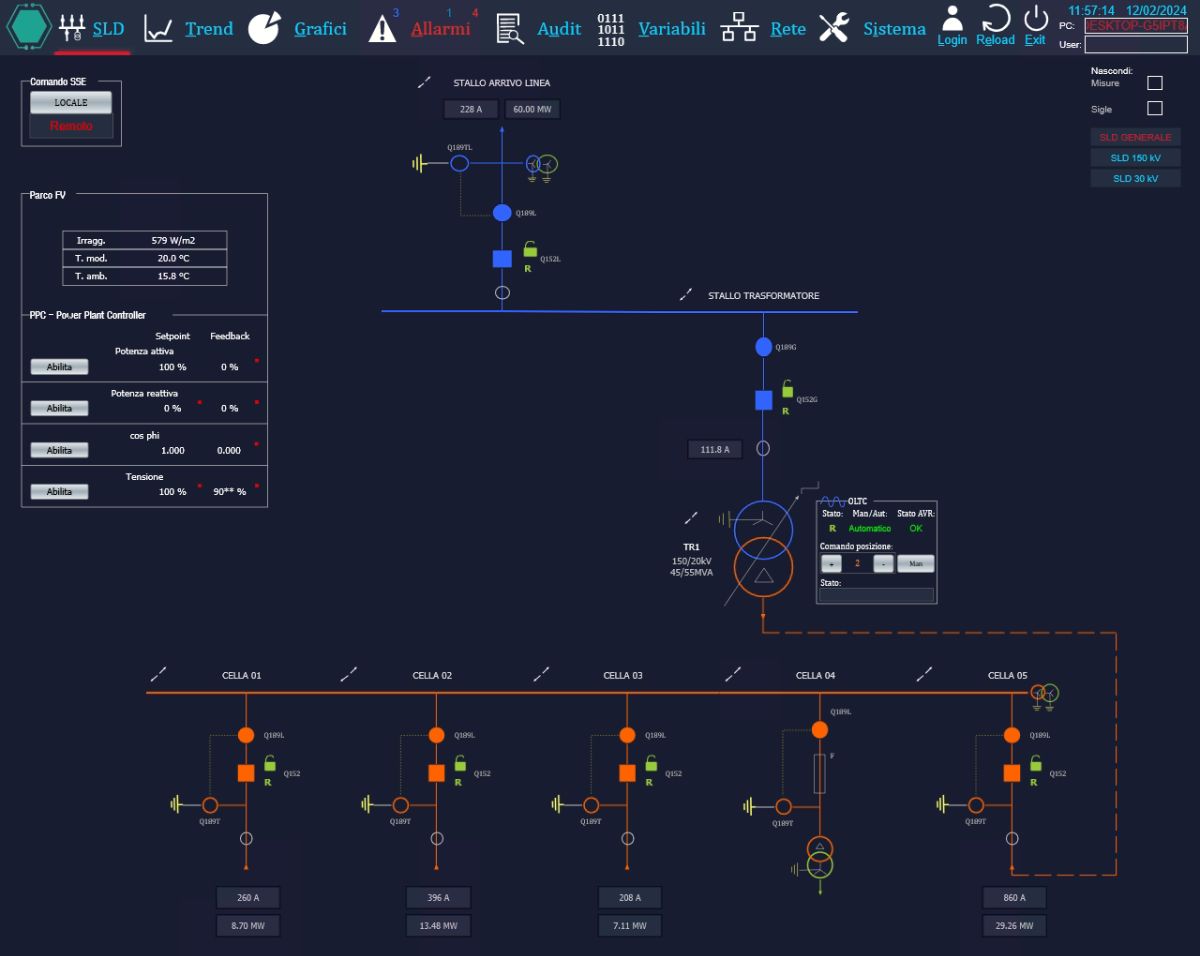This screenshot has height=956, width=1200.
Task: Click the auxiliary transformer symbol in Cella 04
Action: 820,858
